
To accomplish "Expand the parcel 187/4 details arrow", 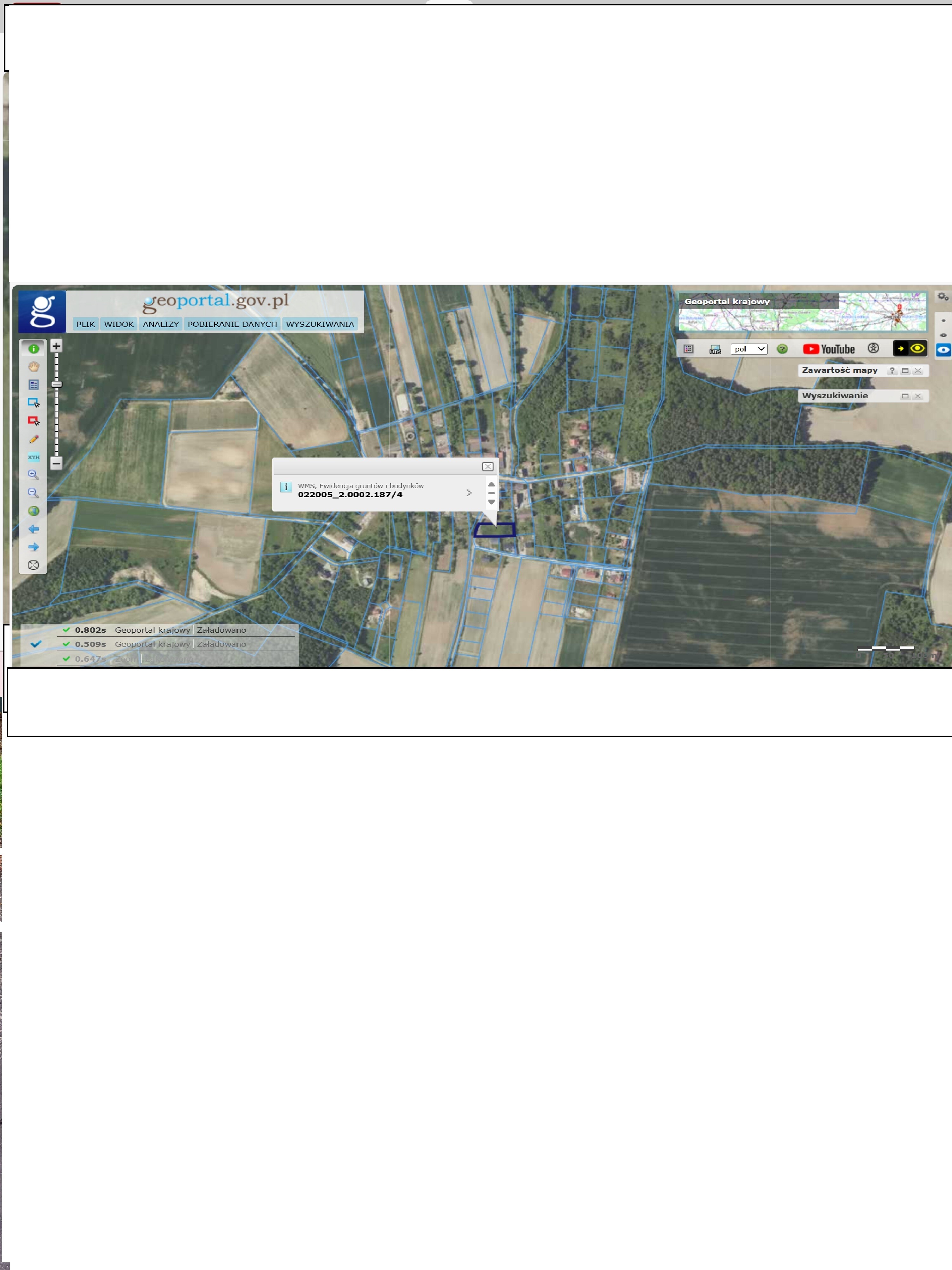I will point(469,493).
